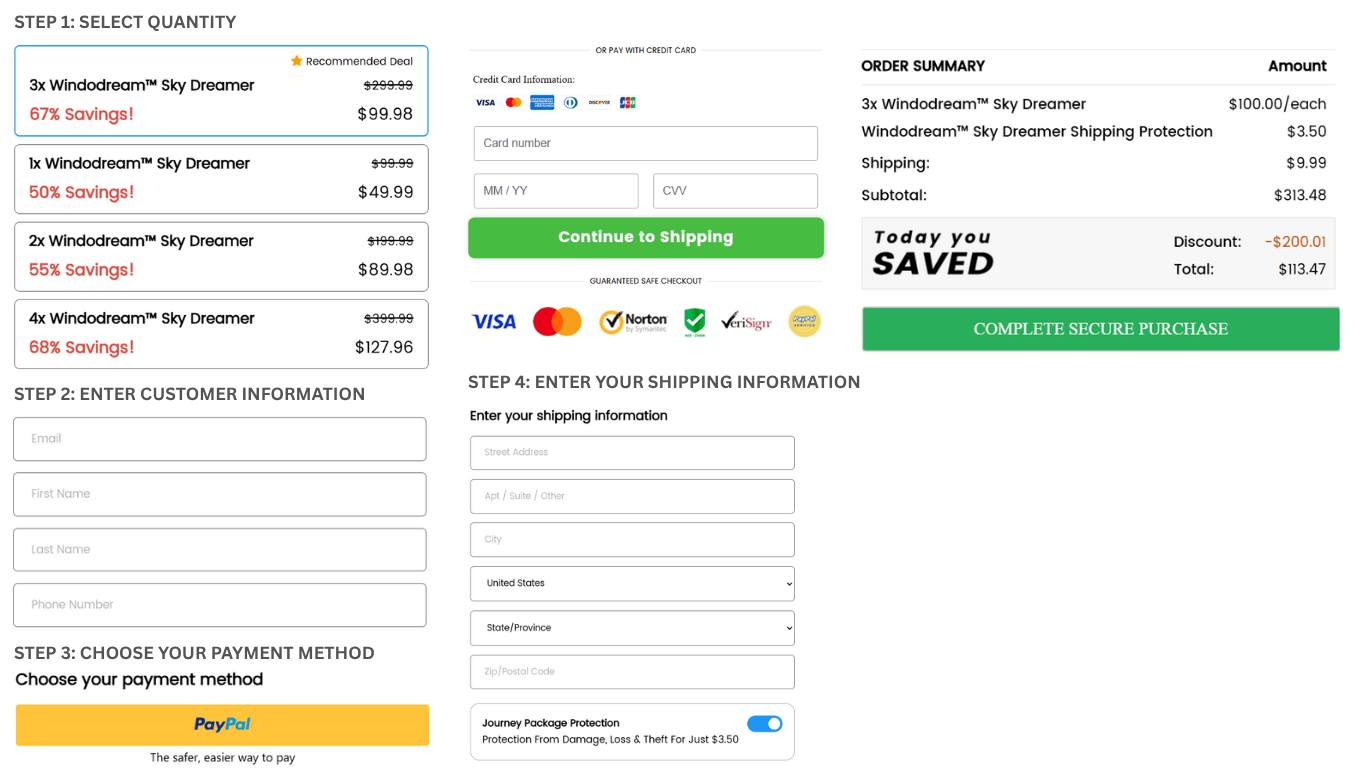Click the Card number input field
Viewport: 1366px width, 768px height.
[646, 143]
